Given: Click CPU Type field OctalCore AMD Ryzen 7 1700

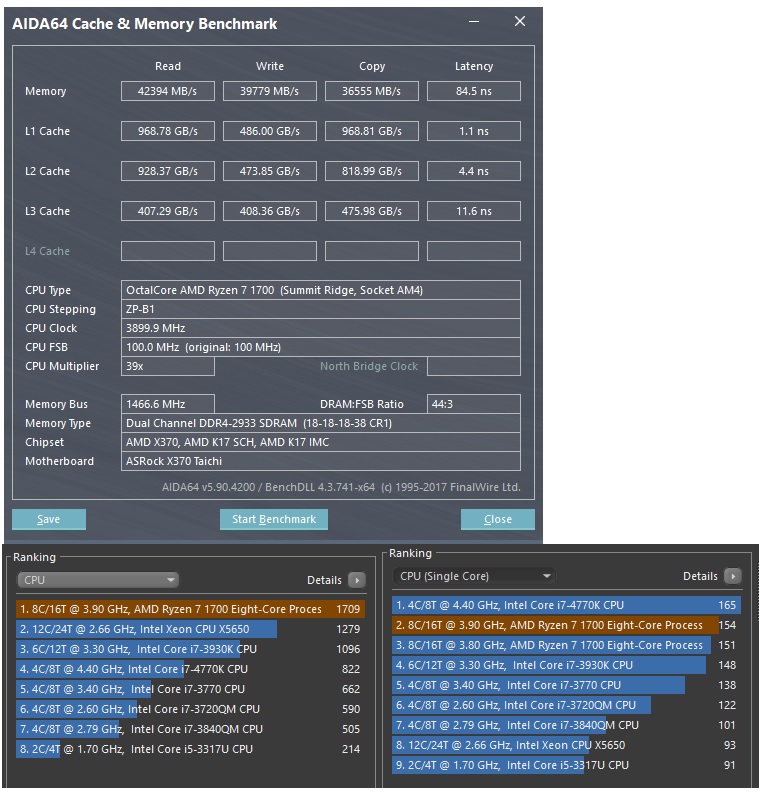Looking at the screenshot, I should (320, 290).
